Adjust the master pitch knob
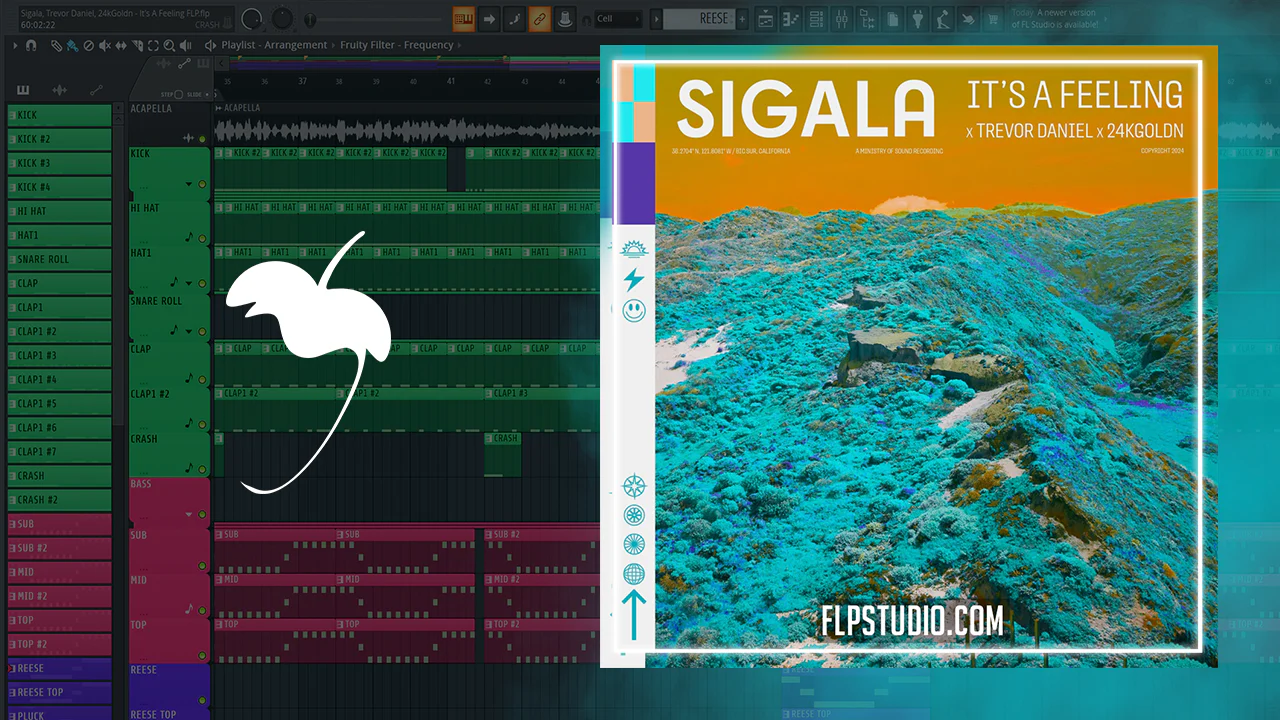The width and height of the screenshot is (1280, 720). (283, 18)
